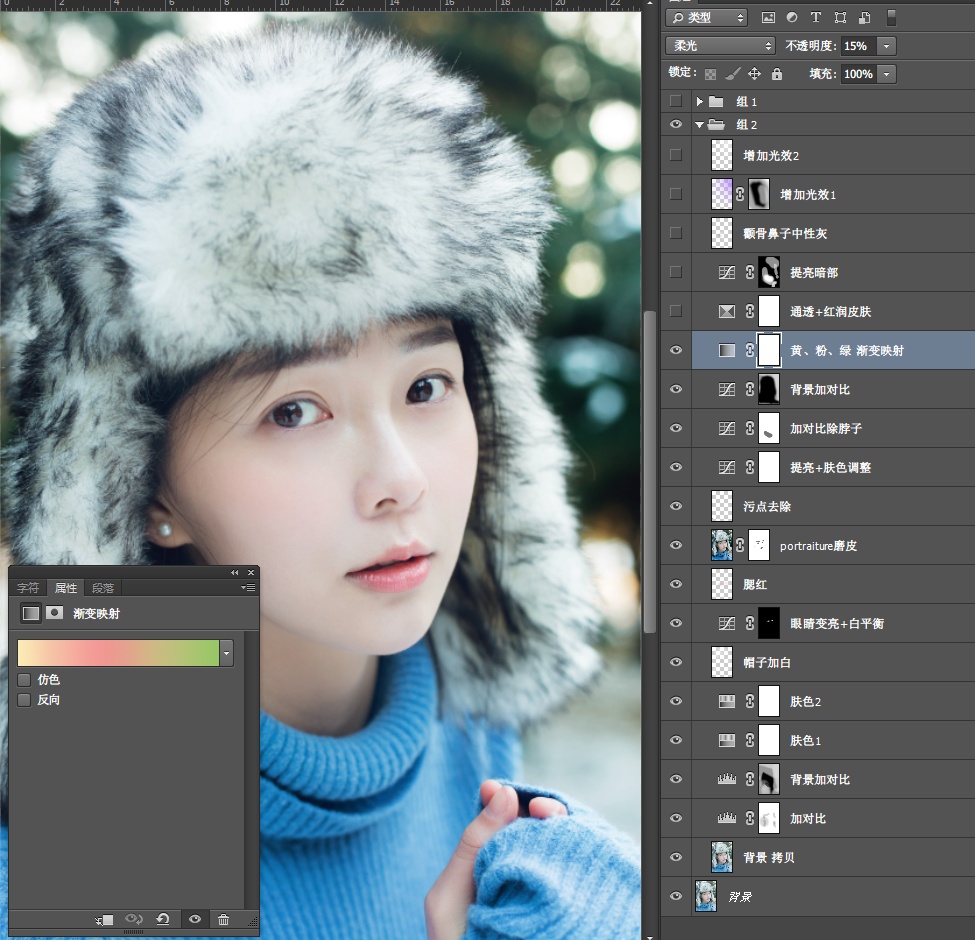
Task: Click selective color icon of 肤色2 layer
Action: pyautogui.click(x=727, y=701)
